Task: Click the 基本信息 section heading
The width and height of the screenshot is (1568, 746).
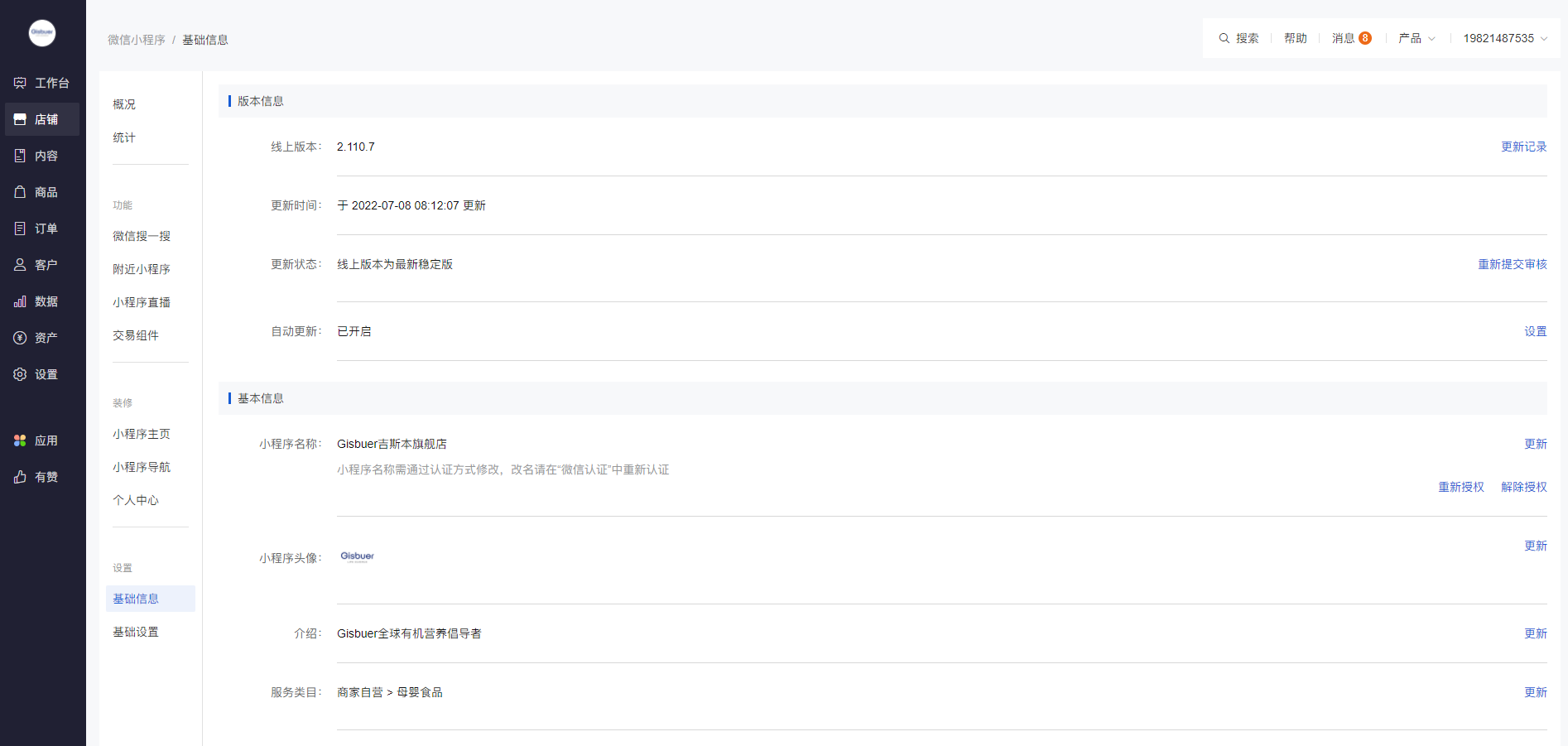Action: click(x=261, y=398)
